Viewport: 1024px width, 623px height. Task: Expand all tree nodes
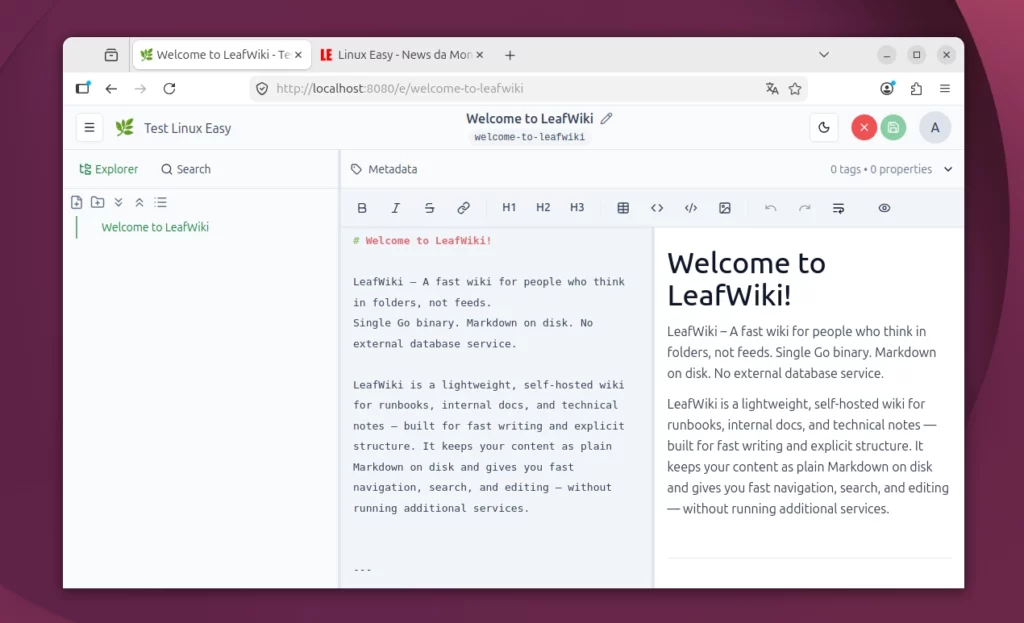[x=118, y=202]
